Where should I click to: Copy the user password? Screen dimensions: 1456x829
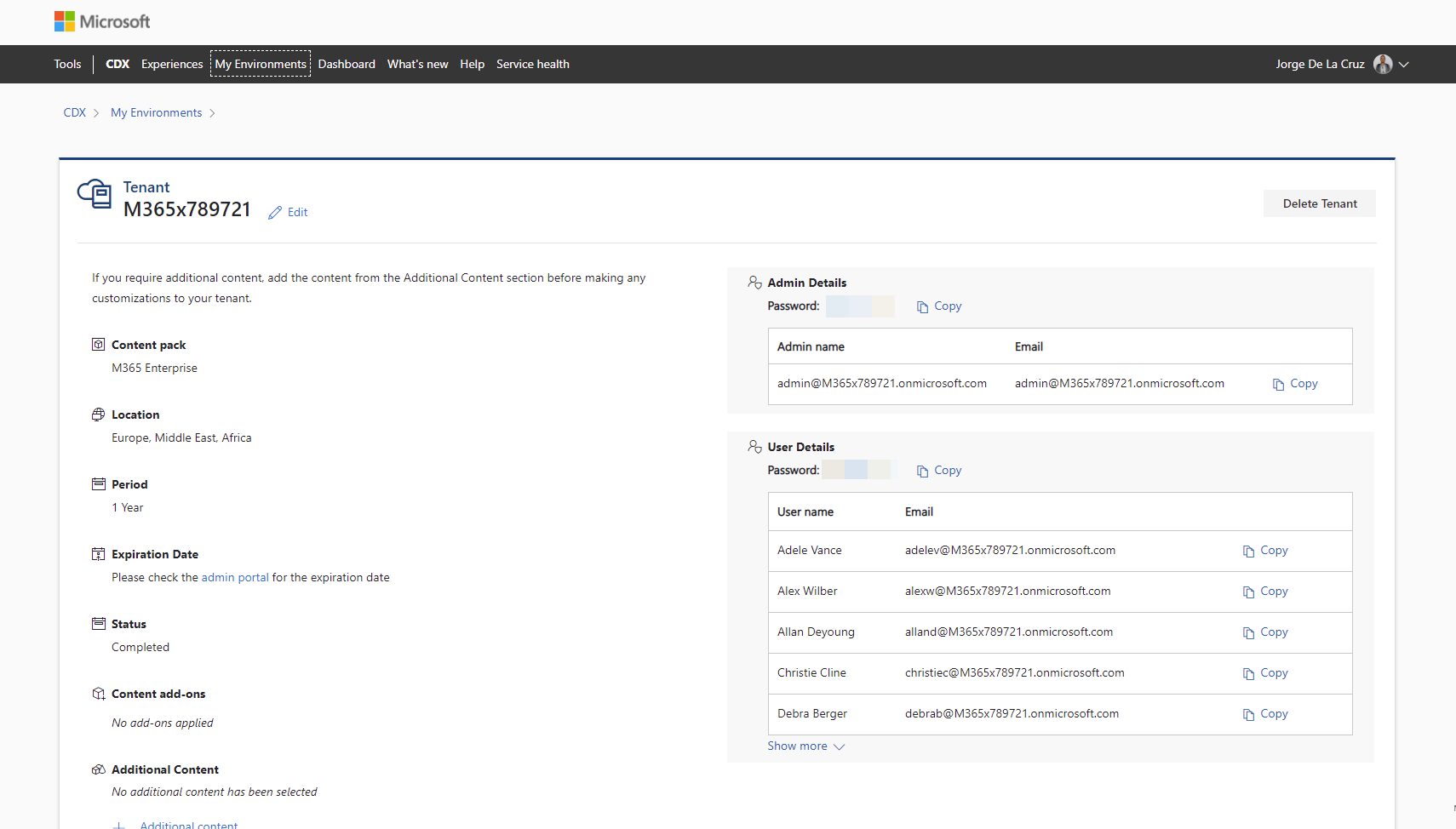click(x=939, y=471)
